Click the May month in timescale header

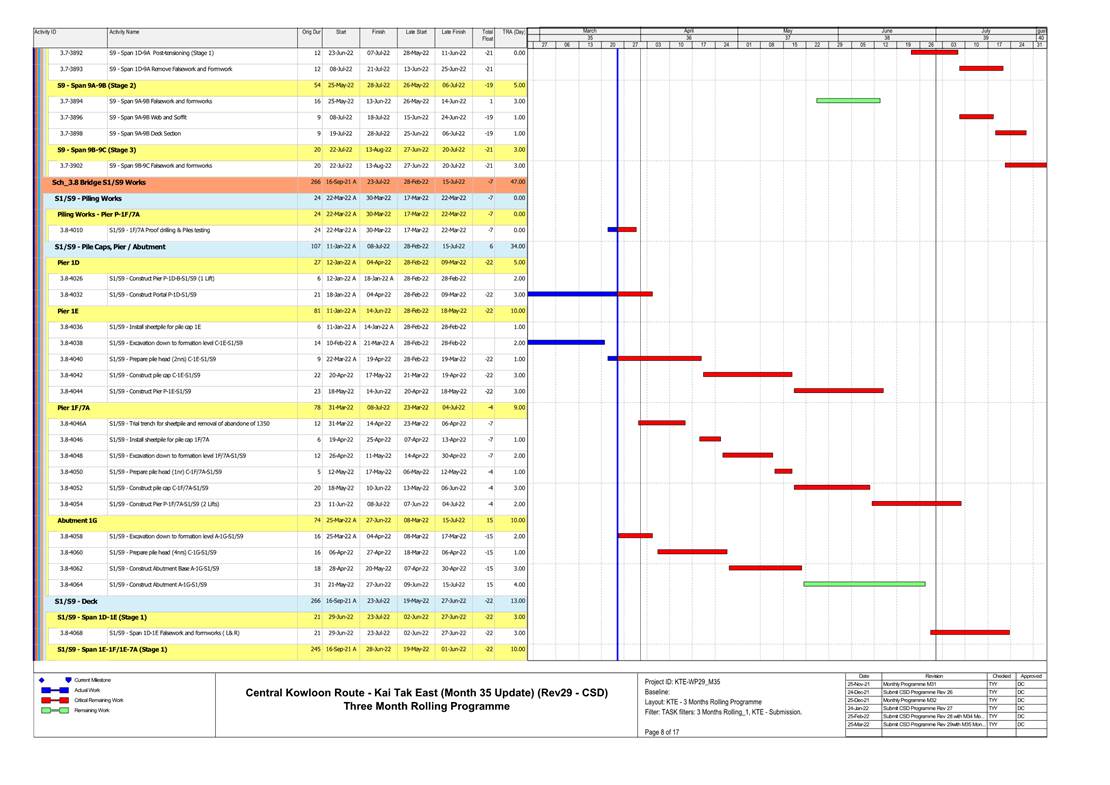[787, 31]
